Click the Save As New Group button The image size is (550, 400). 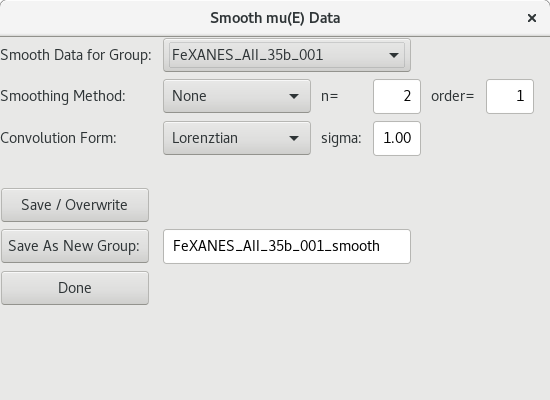click(75, 246)
